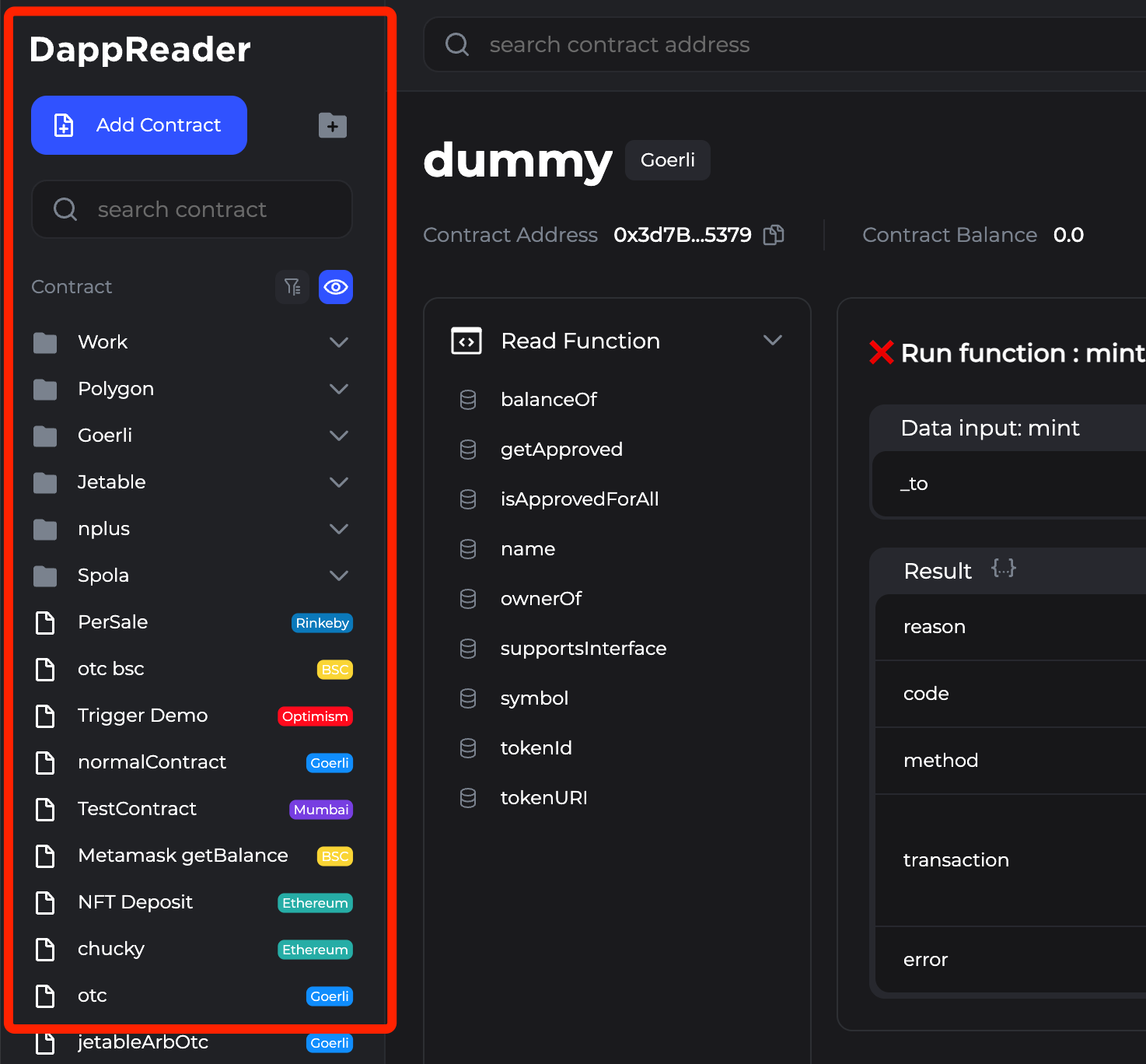Image resolution: width=1146 pixels, height=1064 pixels.
Task: Click the error result row
Action: [1011, 960]
